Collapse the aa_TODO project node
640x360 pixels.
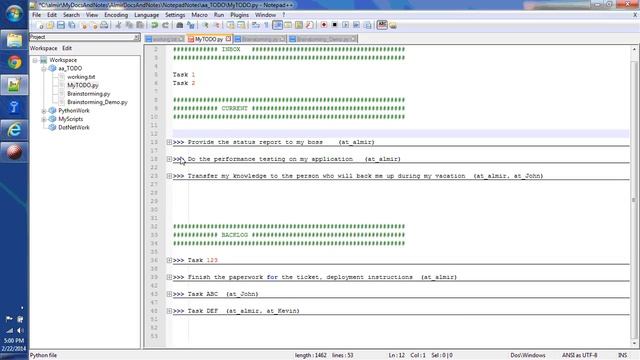(x=44, y=69)
